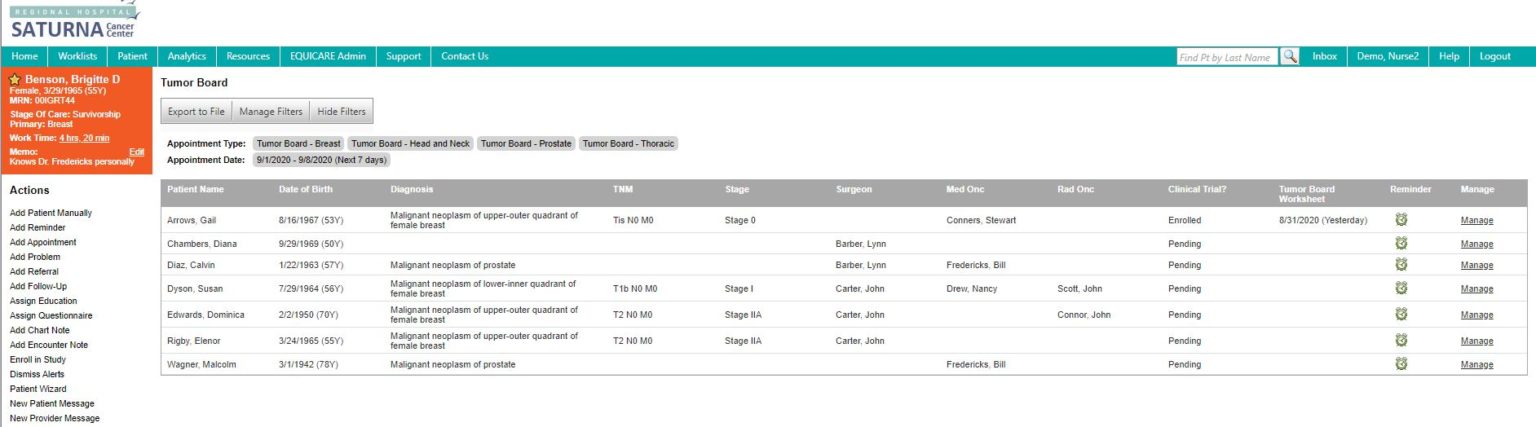The width and height of the screenshot is (1536, 427).
Task: Toggle Tumor Board - Thoracic filter tag
Action: [x=628, y=144]
